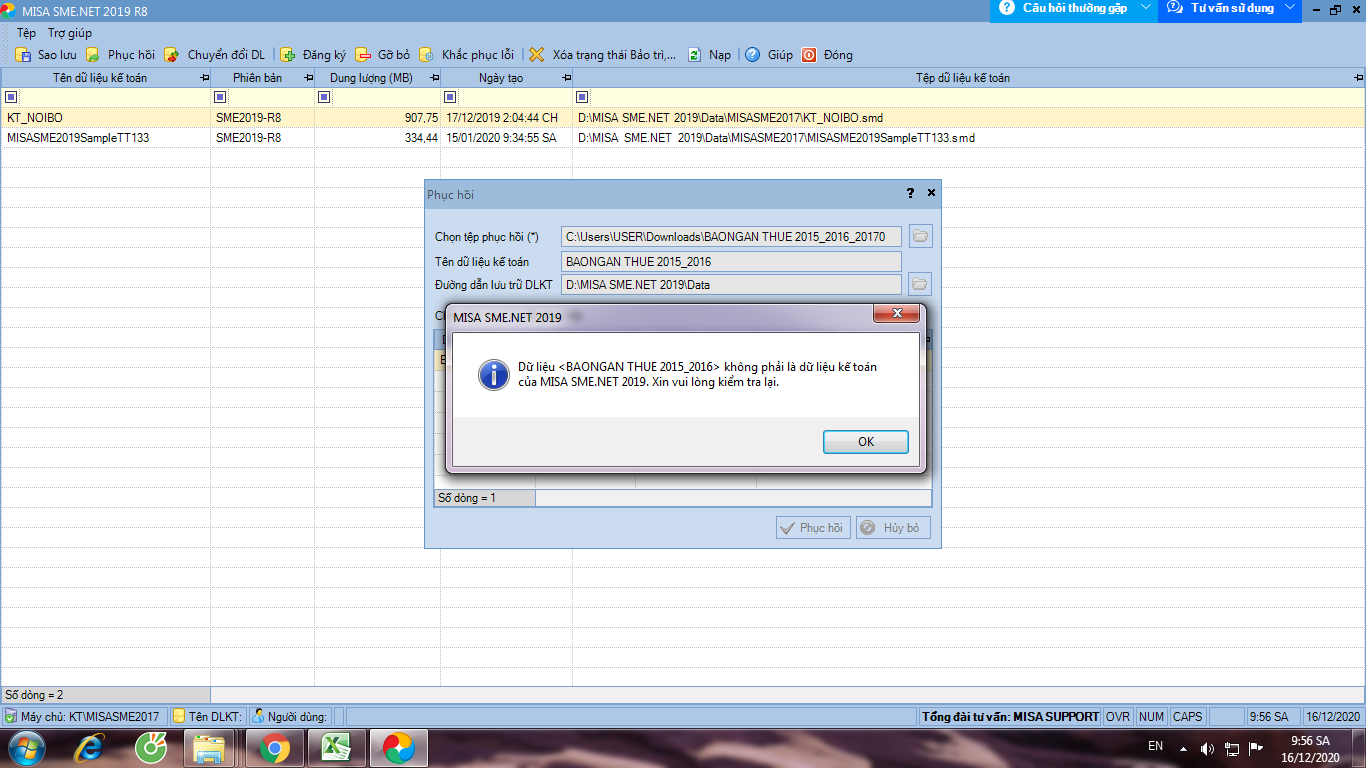Image resolution: width=1366 pixels, height=768 pixels.
Task: Click the Giúp help icon
Action: click(753, 55)
